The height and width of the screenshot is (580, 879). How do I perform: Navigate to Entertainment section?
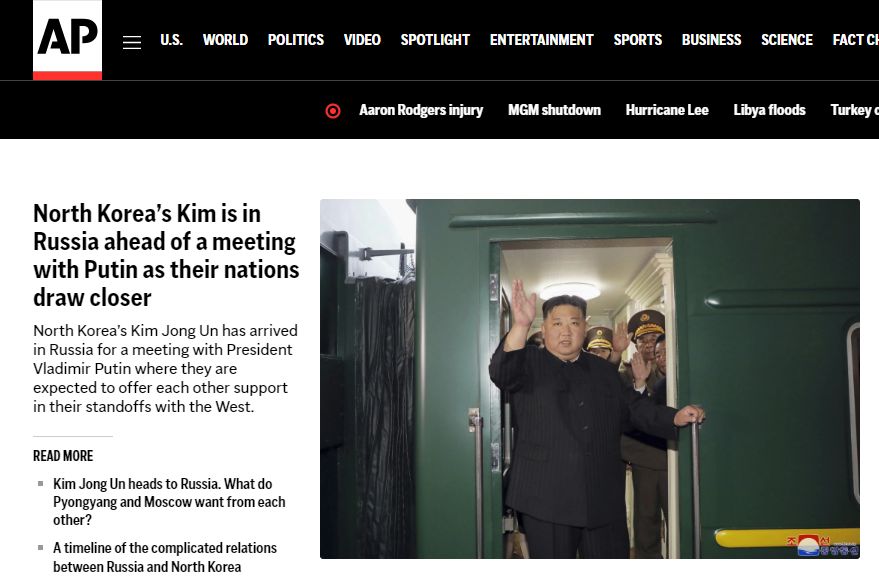pyautogui.click(x=542, y=40)
